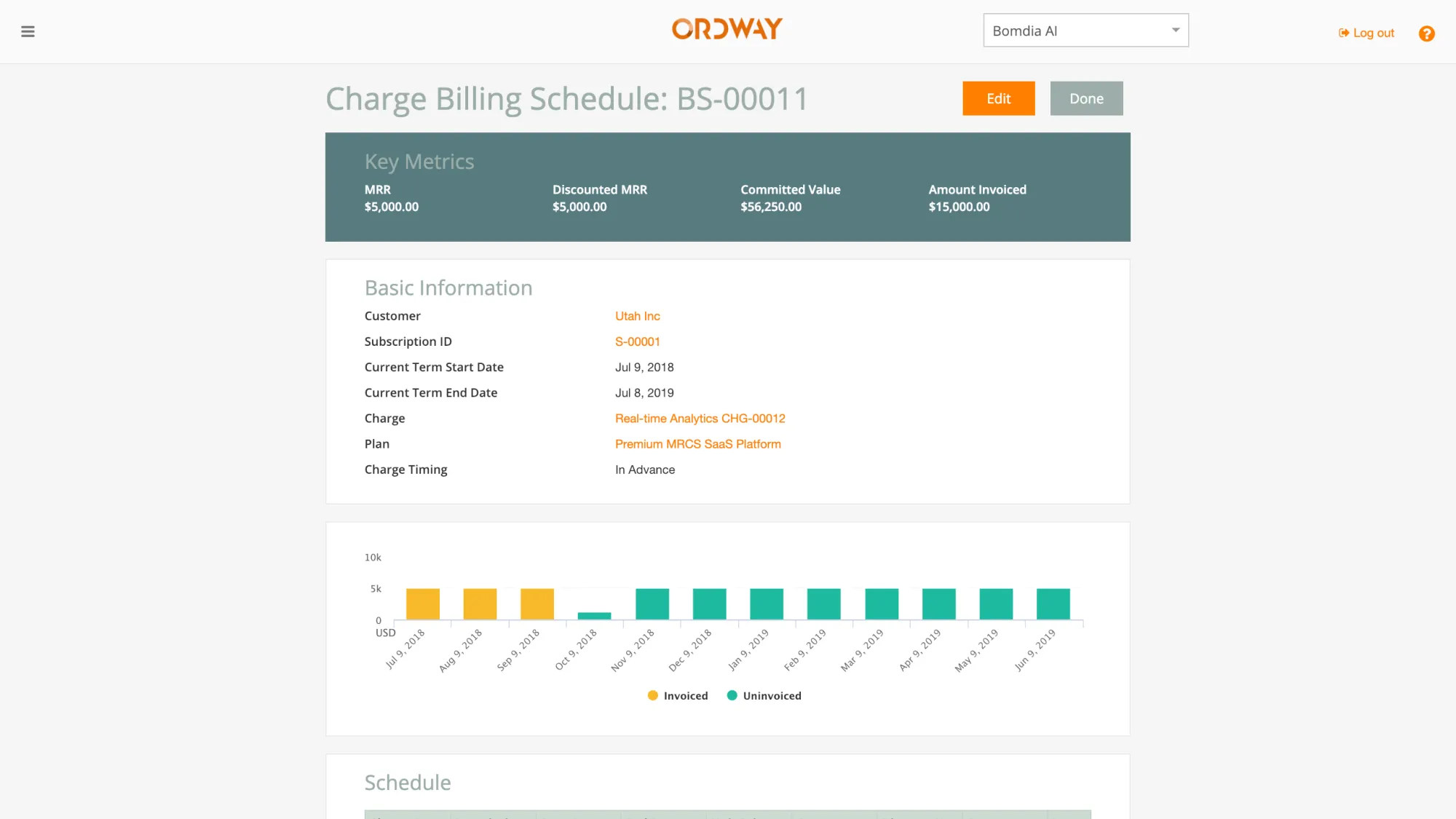Screen dimensions: 1456x819
Task: Open Utah Inc customer record
Action: tap(637, 316)
